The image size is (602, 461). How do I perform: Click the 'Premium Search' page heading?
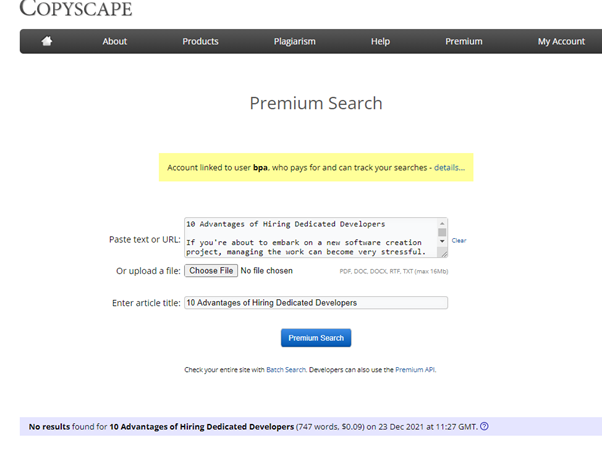(x=316, y=103)
